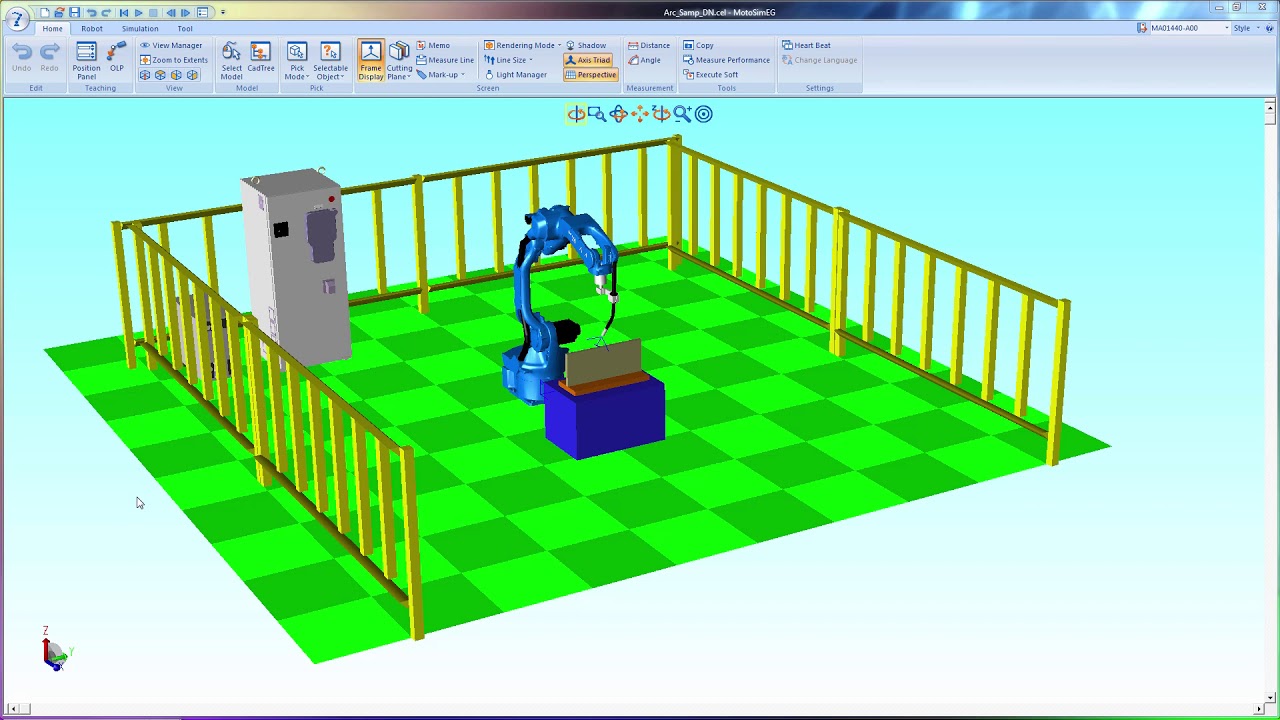Click the quick-access step forward button

[x=185, y=13]
